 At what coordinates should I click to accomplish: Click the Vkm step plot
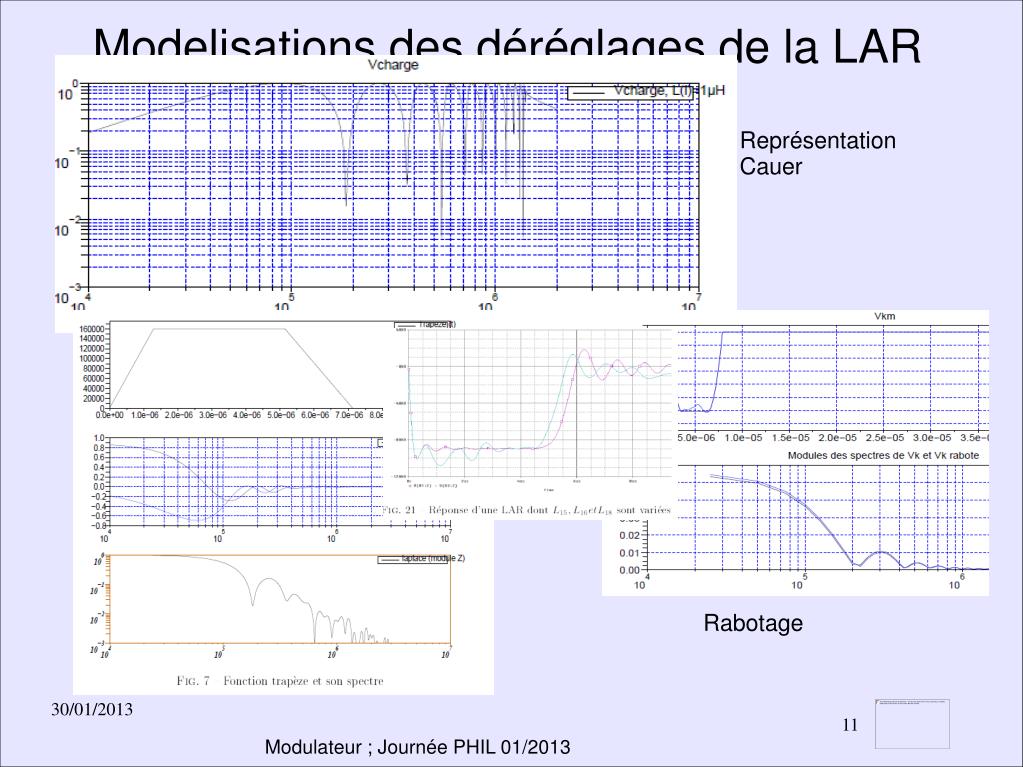(x=833, y=377)
